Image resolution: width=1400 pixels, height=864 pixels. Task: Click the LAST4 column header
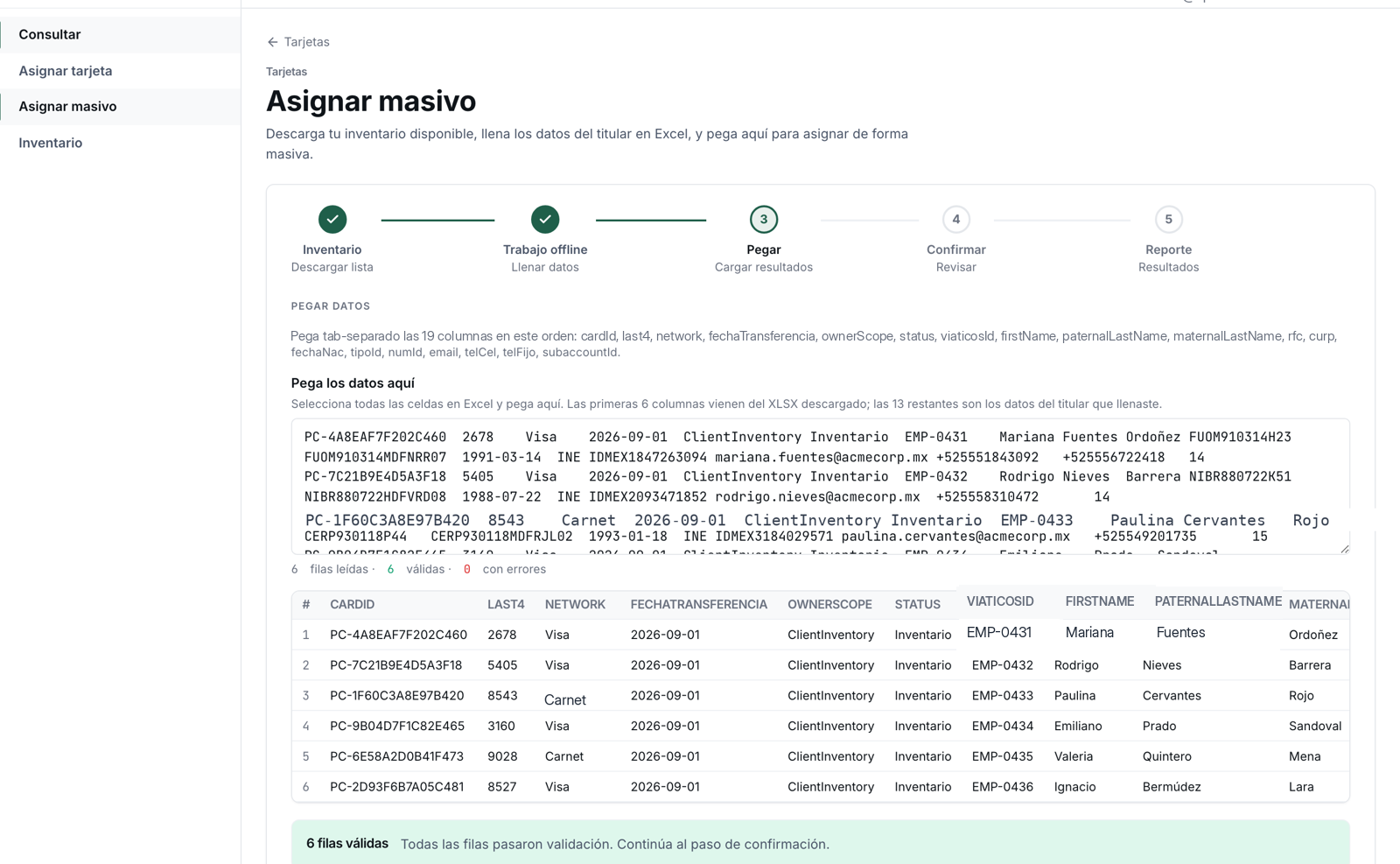[506, 605]
